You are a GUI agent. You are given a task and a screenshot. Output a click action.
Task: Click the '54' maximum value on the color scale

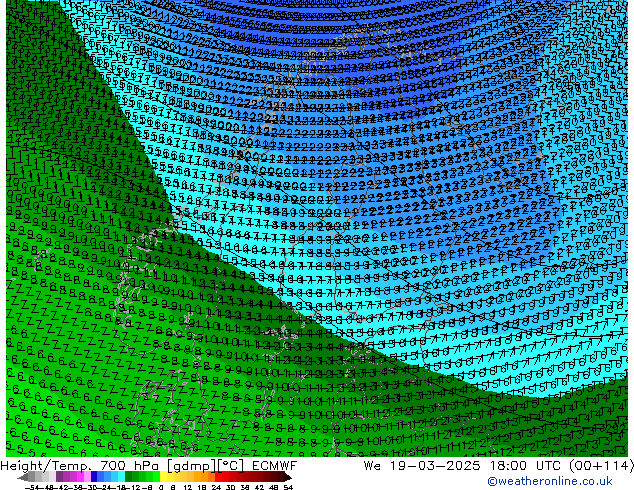click(x=288, y=487)
